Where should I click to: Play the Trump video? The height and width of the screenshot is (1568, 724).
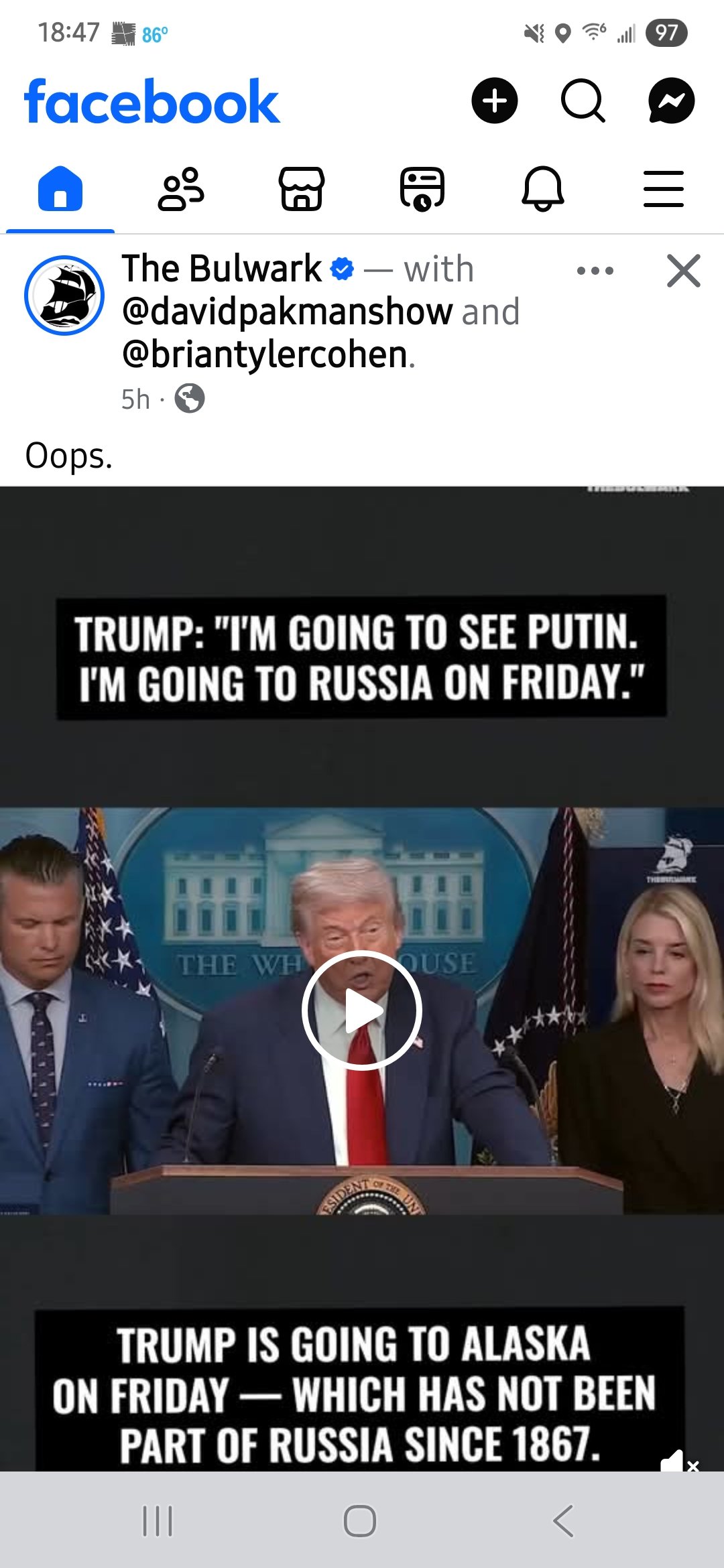362,1010
